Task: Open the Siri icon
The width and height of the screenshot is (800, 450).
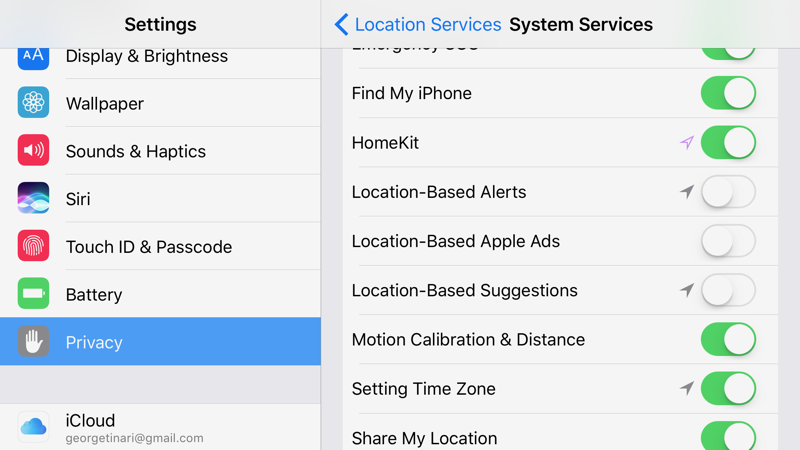Action: (33, 198)
